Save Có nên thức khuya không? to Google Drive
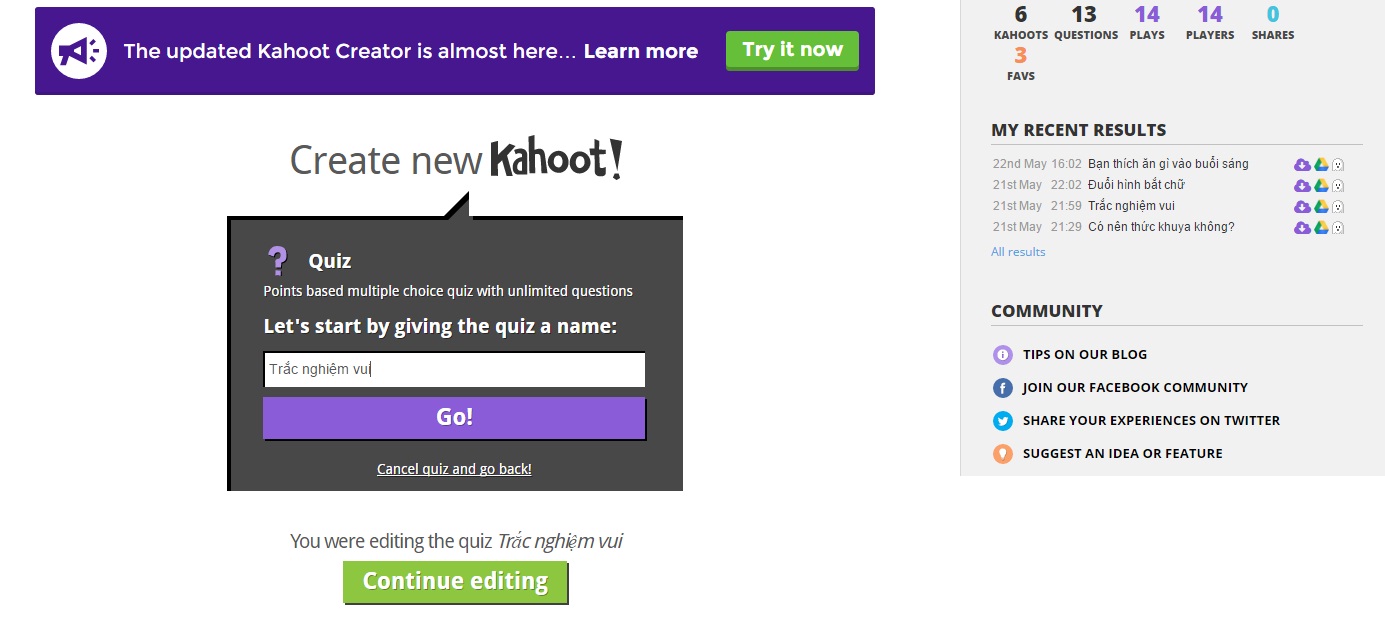The image size is (1385, 624). click(x=1321, y=228)
